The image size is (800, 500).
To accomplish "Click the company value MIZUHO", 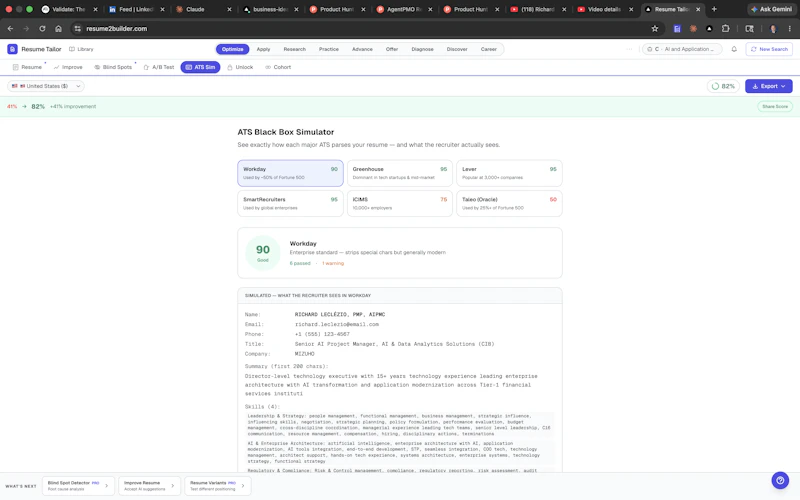I will coord(305,354).
